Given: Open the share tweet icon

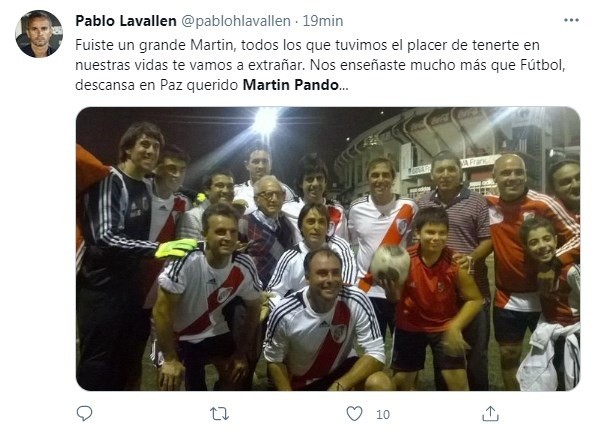Looking at the screenshot, I should tap(490, 413).
